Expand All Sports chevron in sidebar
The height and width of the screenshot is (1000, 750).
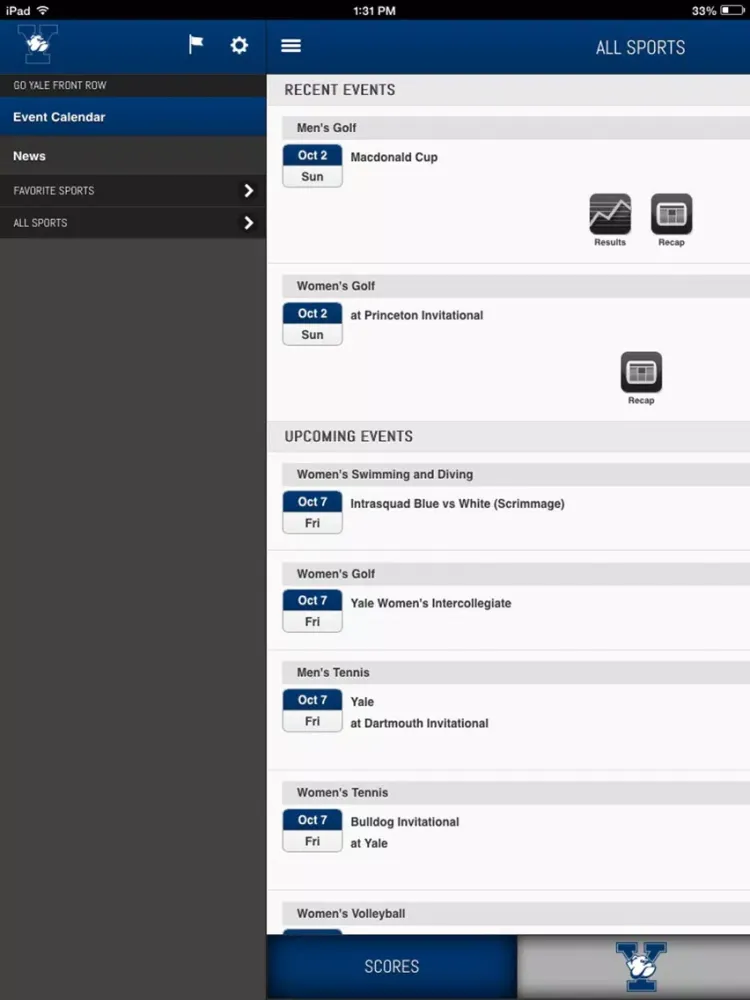click(x=249, y=223)
